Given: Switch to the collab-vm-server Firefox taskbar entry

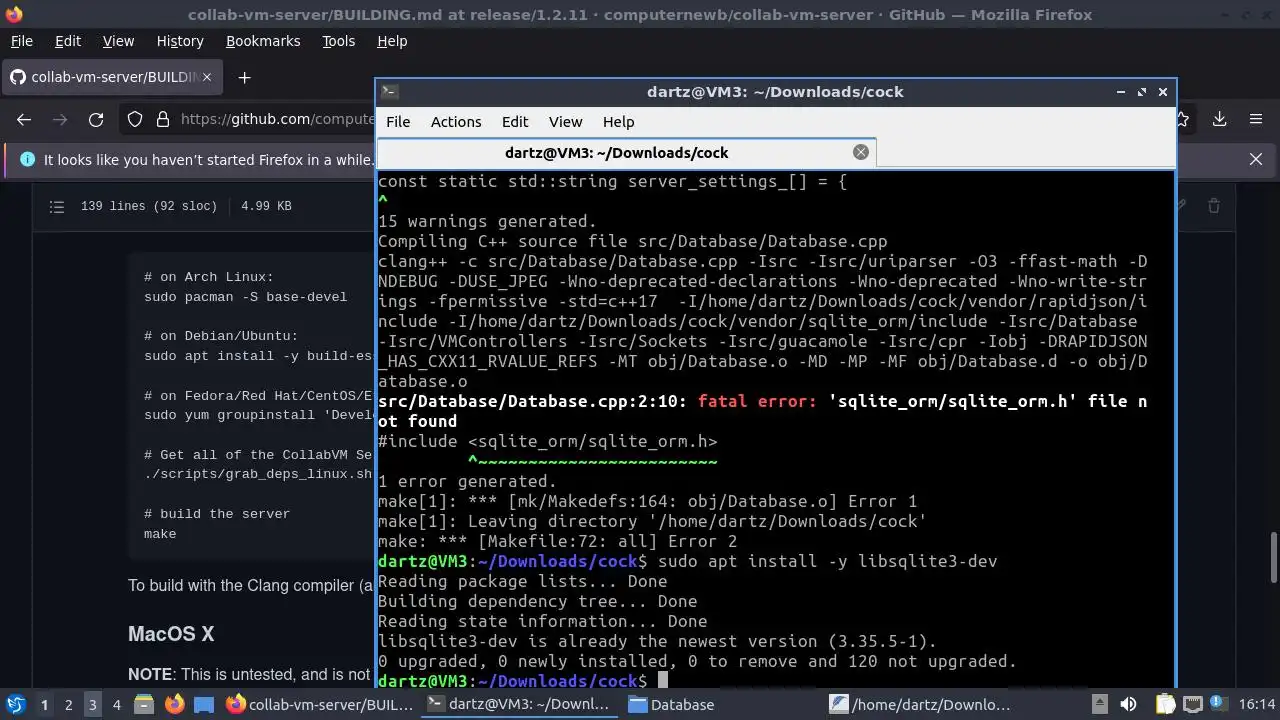Looking at the screenshot, I should point(320,704).
